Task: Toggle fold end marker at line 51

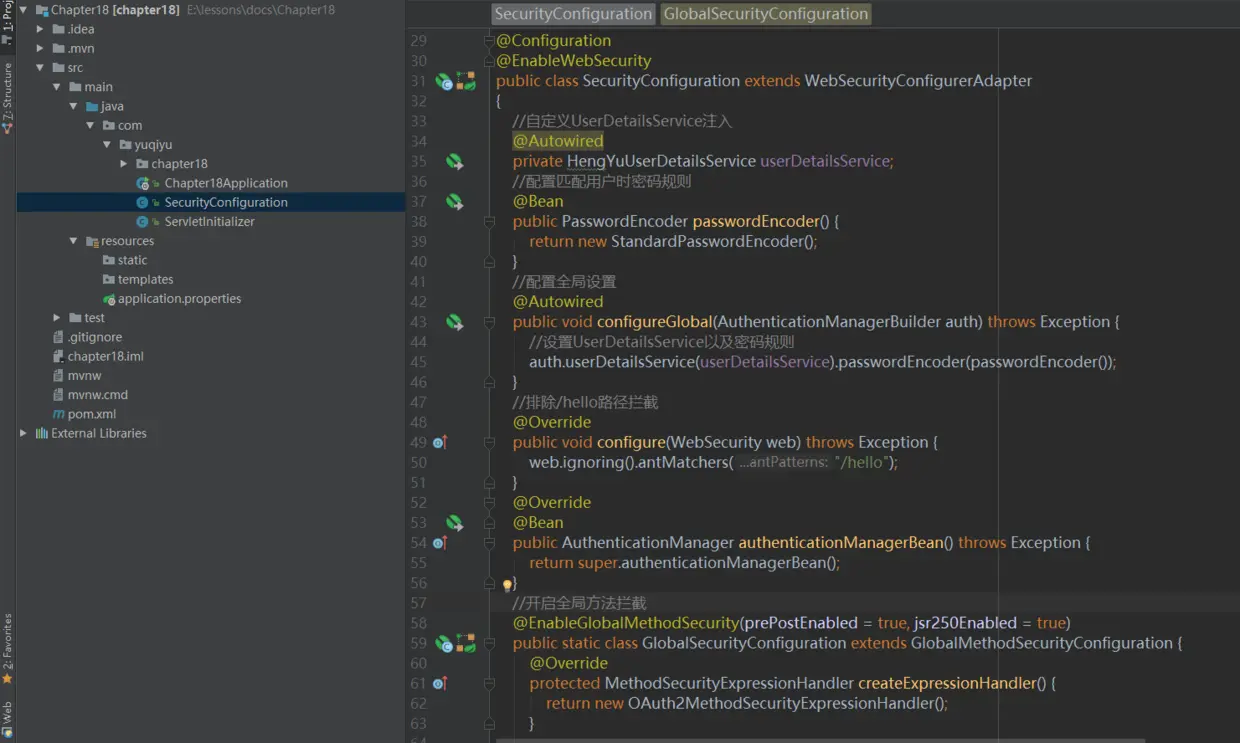Action: tap(489, 482)
